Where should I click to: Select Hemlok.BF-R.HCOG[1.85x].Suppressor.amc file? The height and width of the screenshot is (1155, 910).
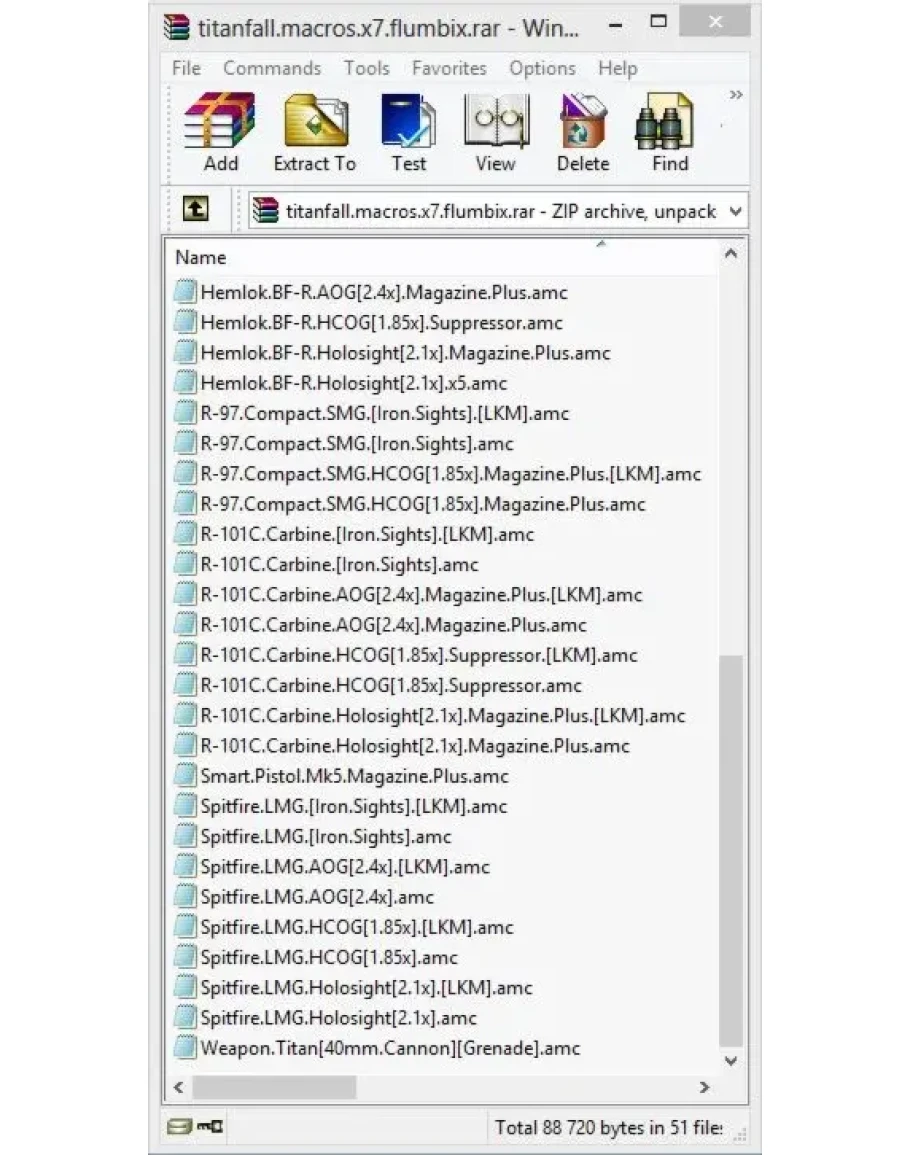(x=381, y=323)
